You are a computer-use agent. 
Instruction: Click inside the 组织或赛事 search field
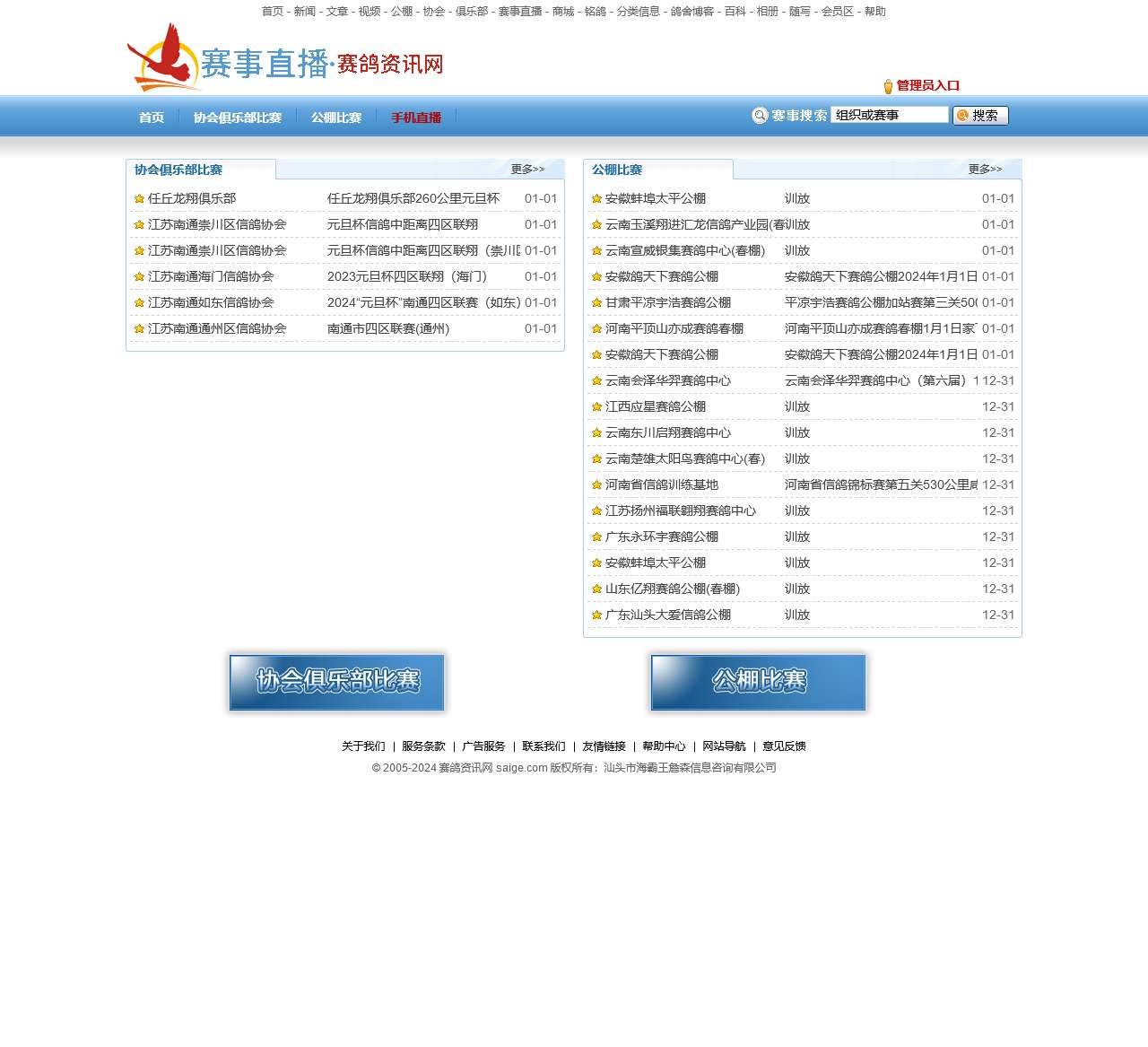pyautogui.click(x=888, y=114)
